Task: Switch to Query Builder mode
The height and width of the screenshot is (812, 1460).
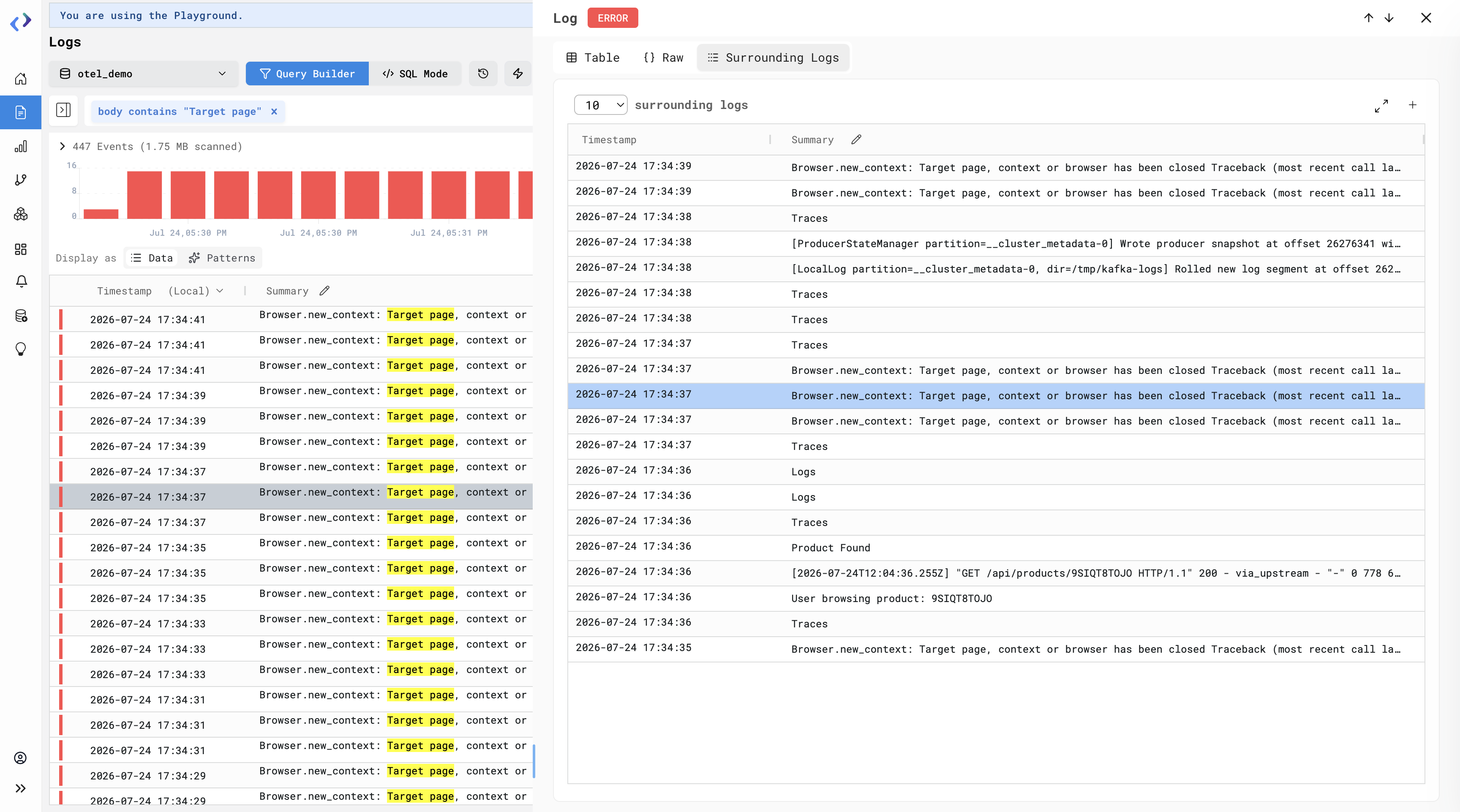Action: [x=307, y=74]
